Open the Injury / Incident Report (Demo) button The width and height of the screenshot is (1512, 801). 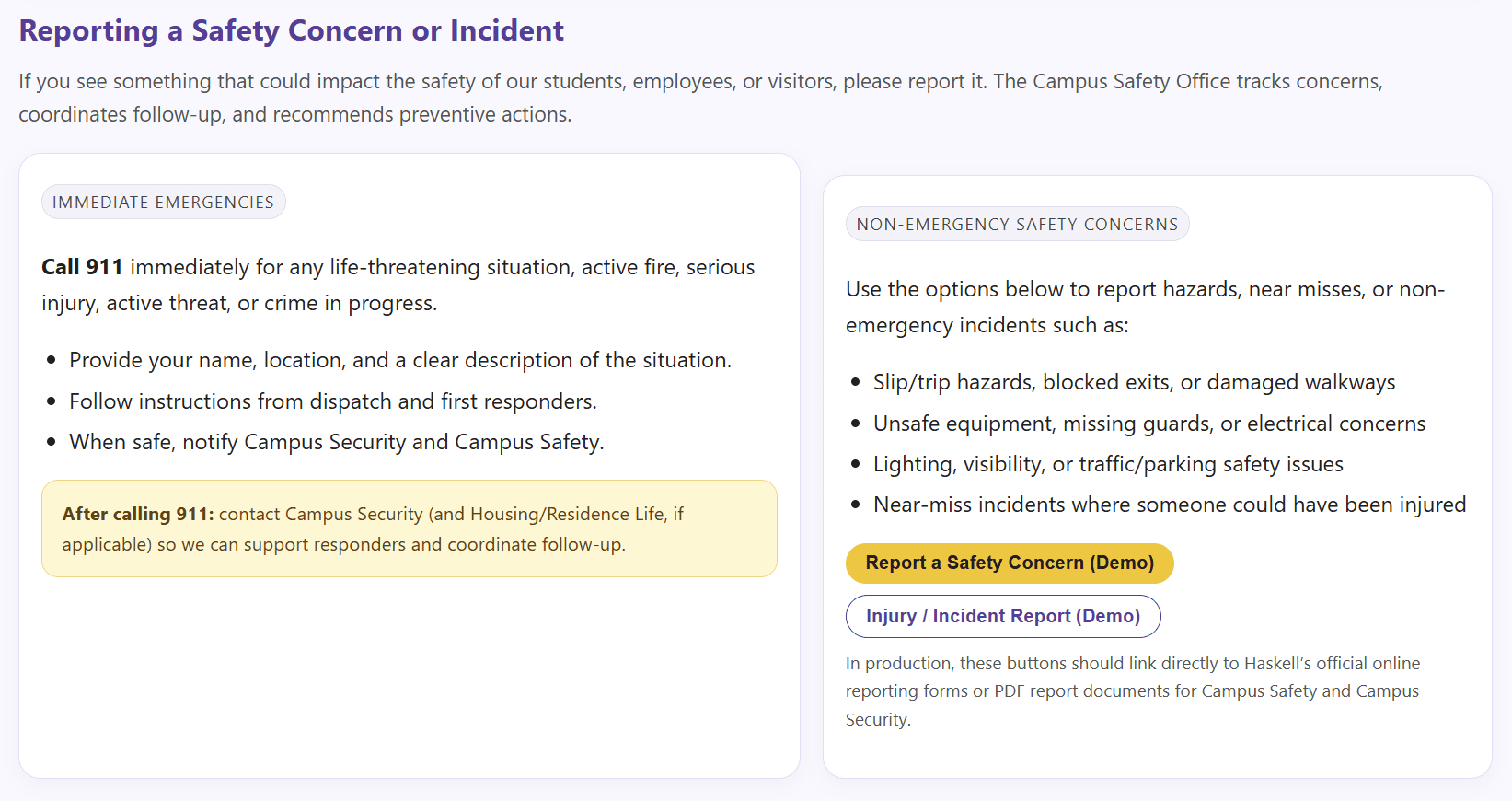tap(1002, 617)
